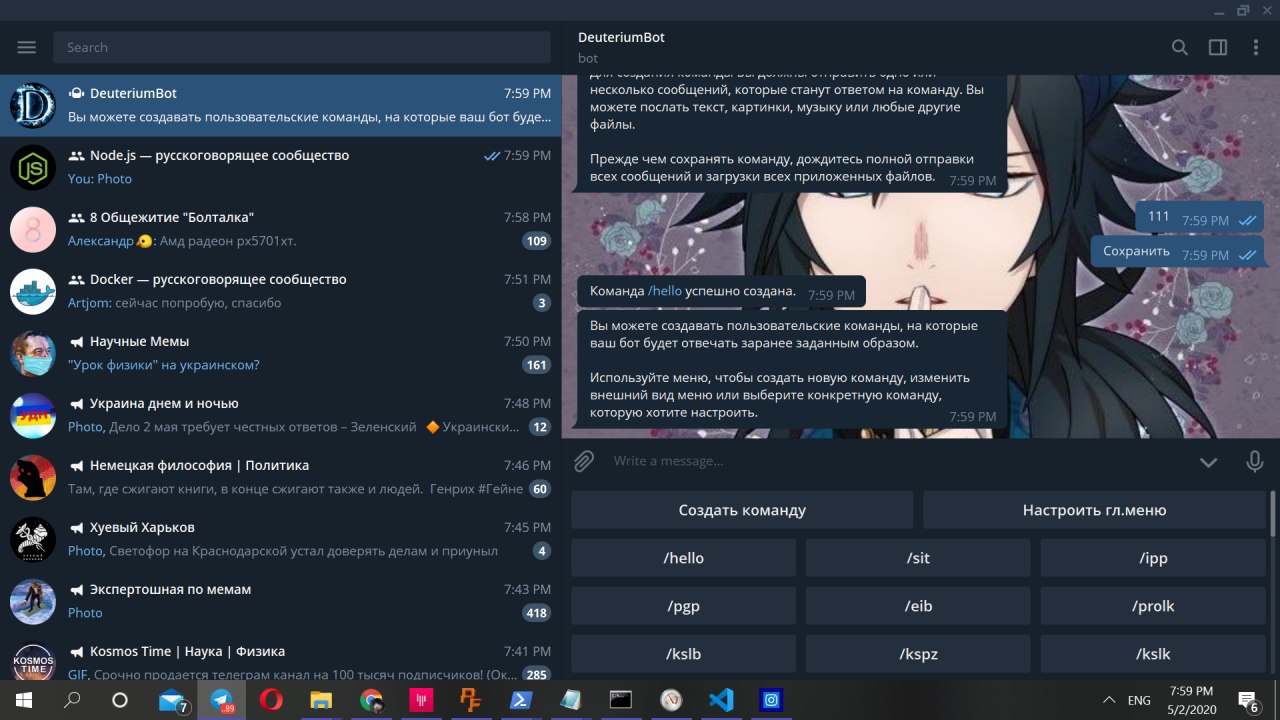This screenshot has height=720, width=1280.
Task: Open PowerShell from taskbar
Action: coord(520,700)
